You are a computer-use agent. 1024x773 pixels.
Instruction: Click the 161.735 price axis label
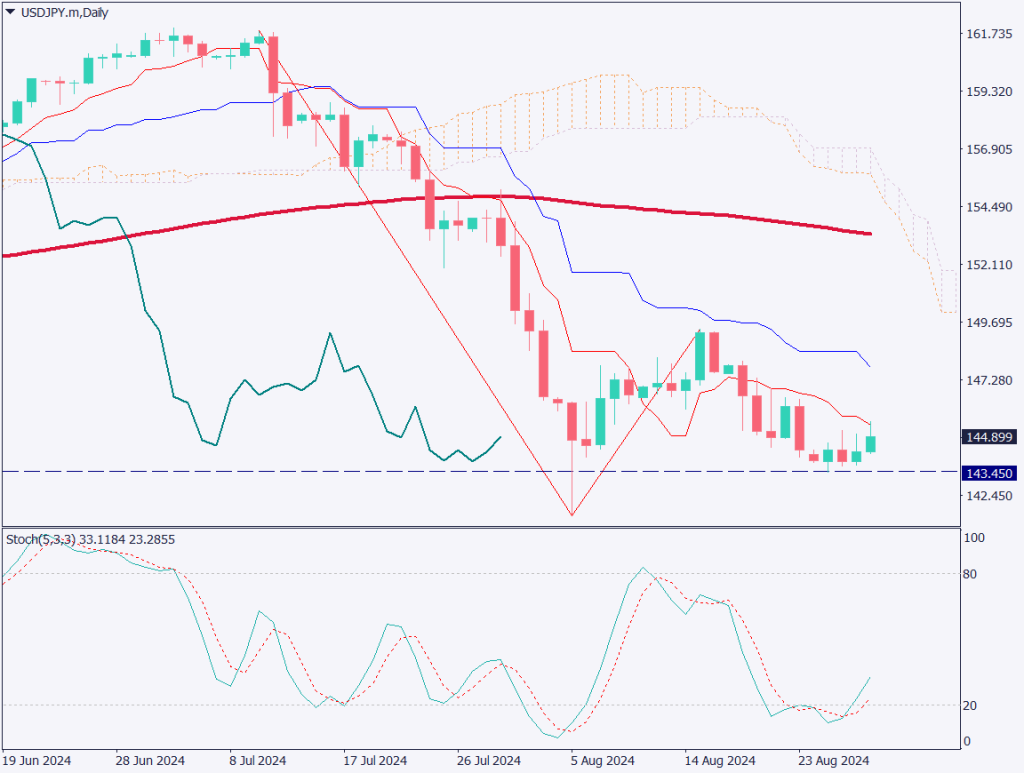tap(990, 34)
